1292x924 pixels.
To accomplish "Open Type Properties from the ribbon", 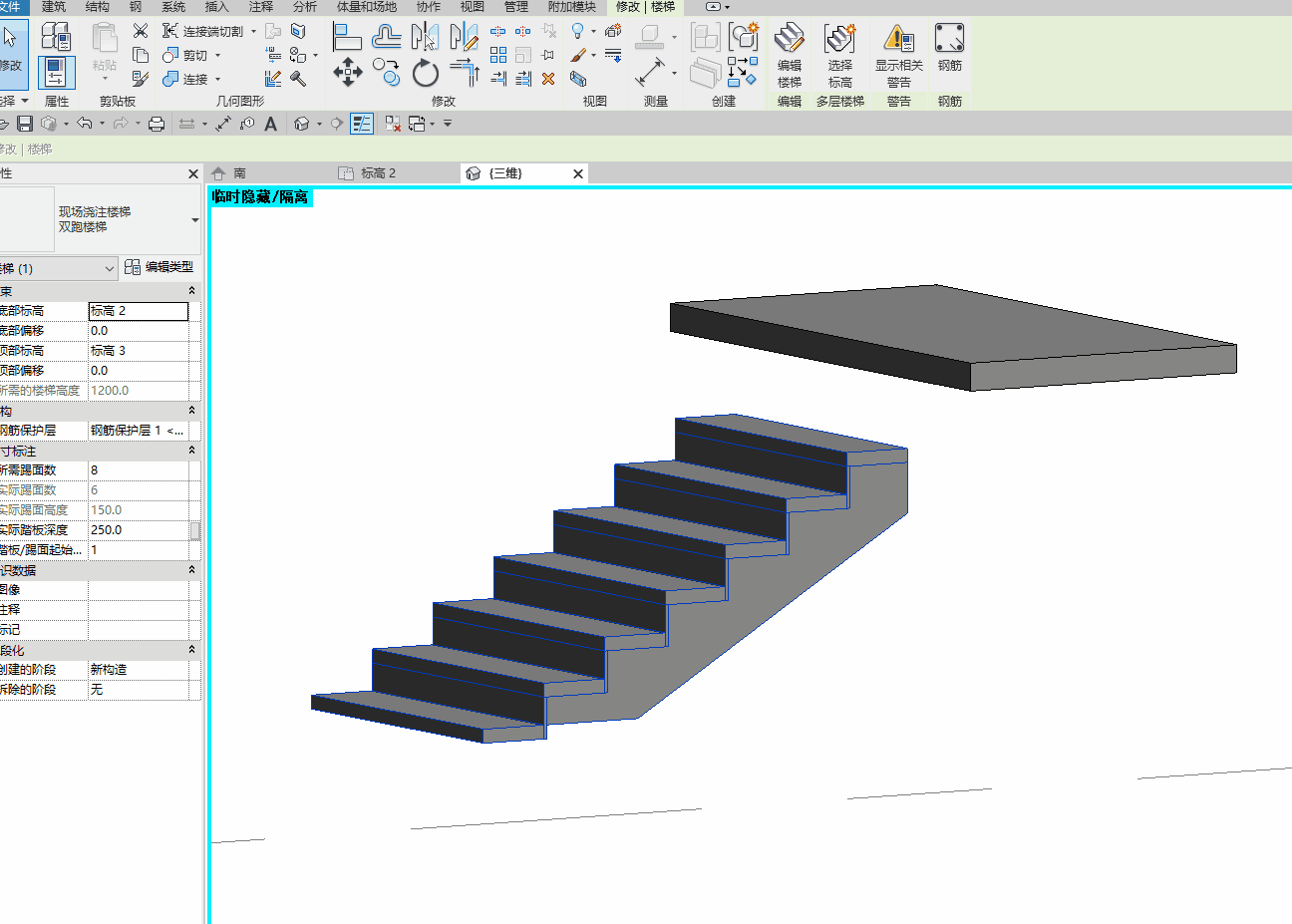I will (56, 38).
